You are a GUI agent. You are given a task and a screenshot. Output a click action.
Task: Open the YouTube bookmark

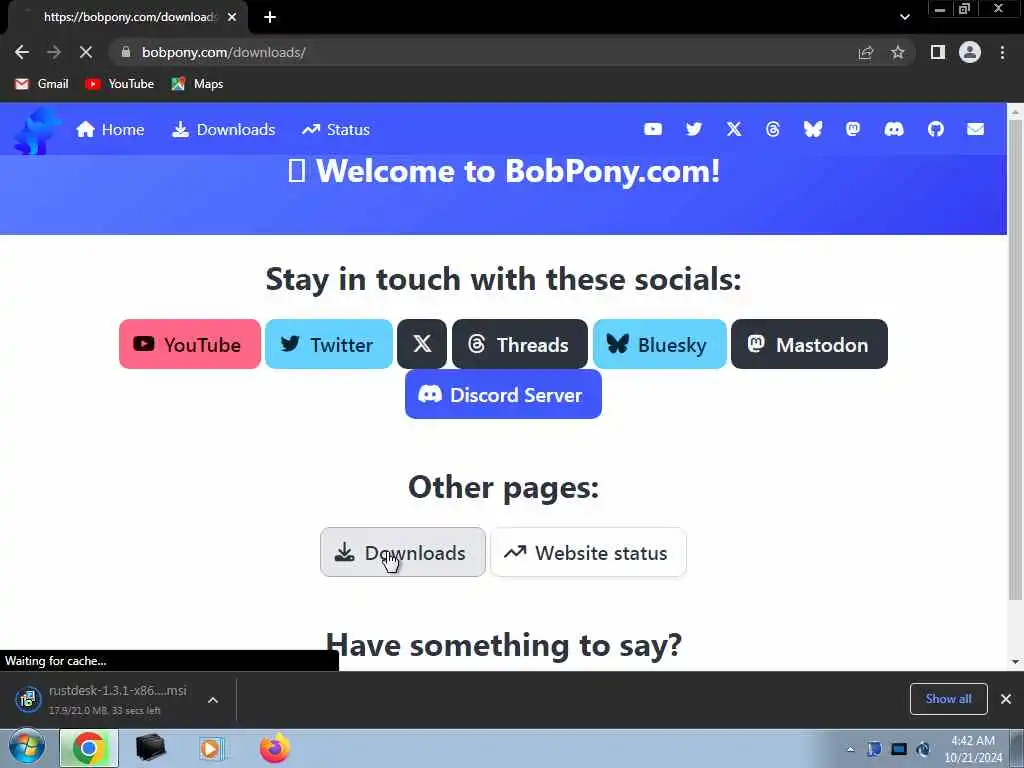tap(120, 84)
